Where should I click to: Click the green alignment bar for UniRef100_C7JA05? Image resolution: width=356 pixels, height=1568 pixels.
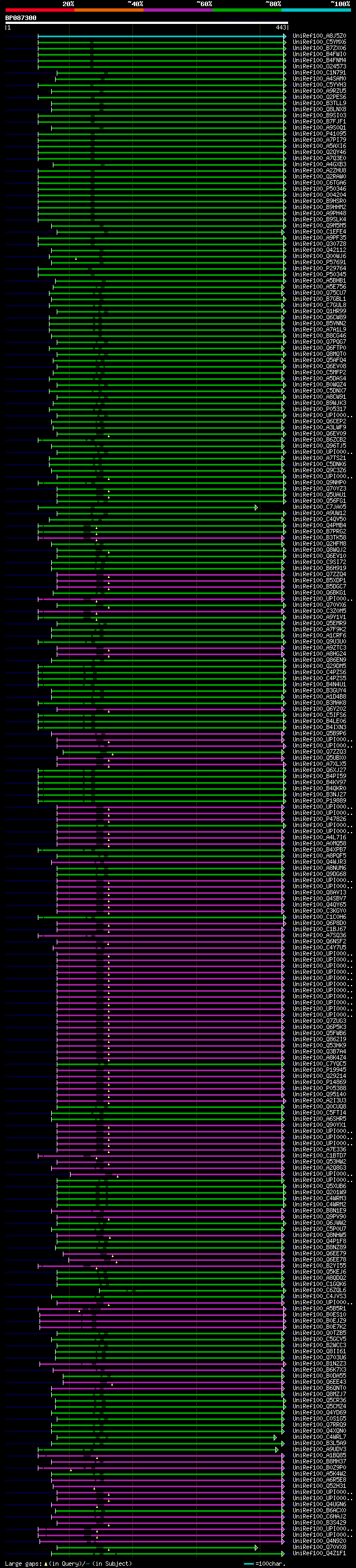146,507
